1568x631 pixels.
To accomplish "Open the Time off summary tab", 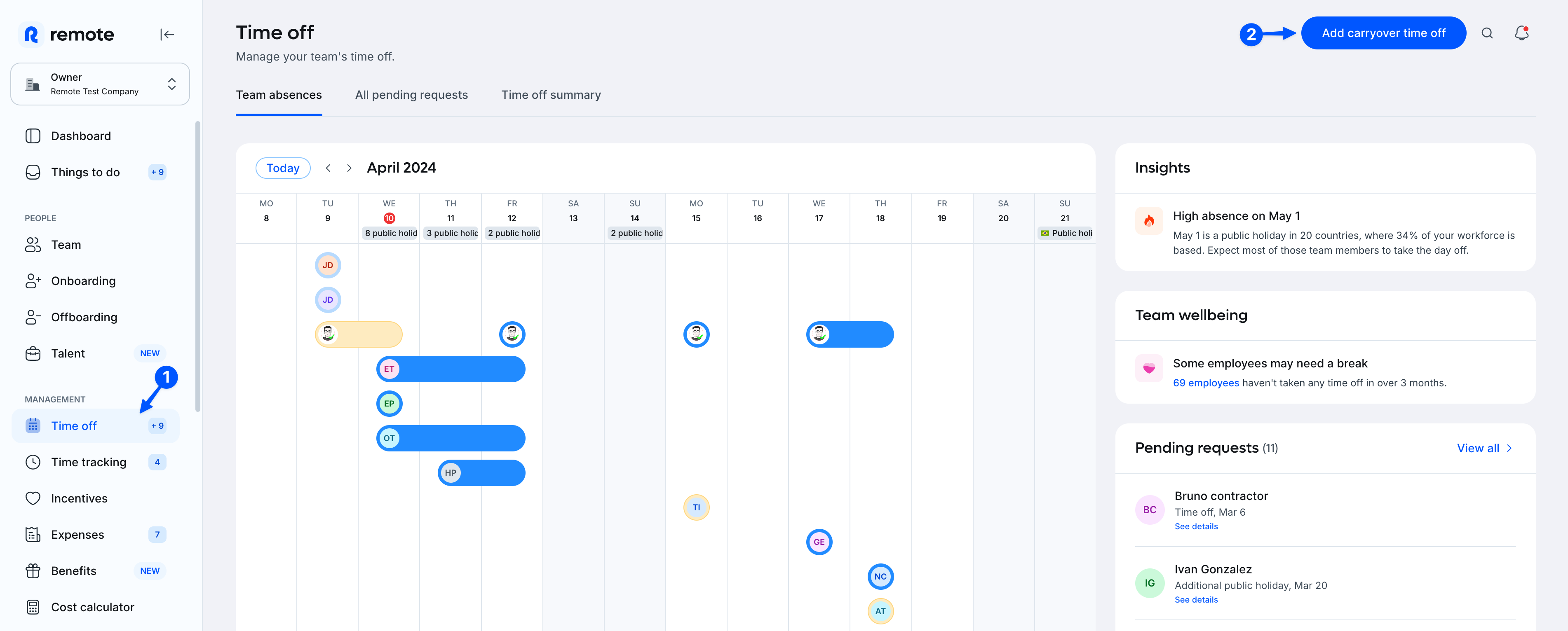I will [551, 95].
